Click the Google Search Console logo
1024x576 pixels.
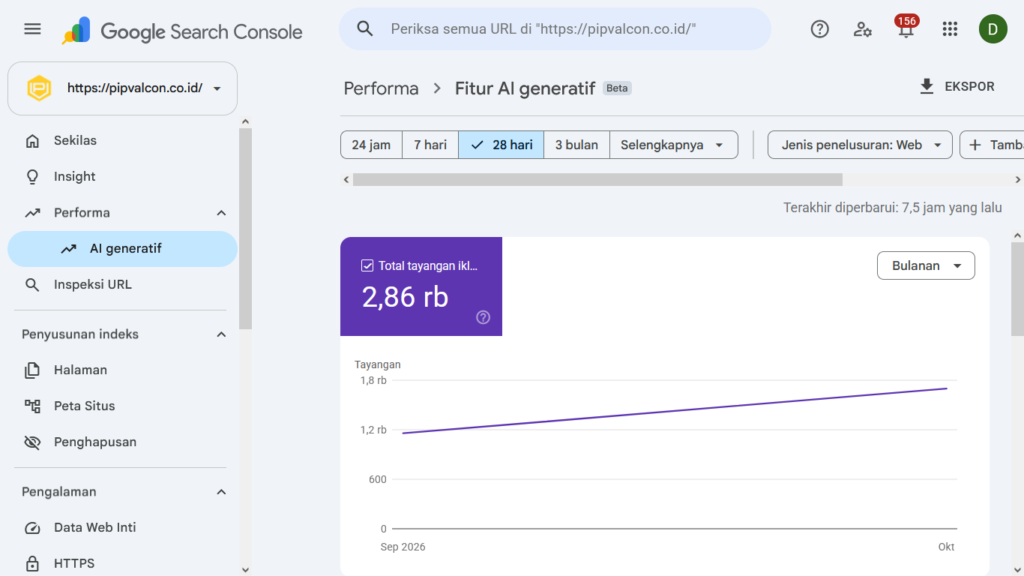(x=182, y=31)
